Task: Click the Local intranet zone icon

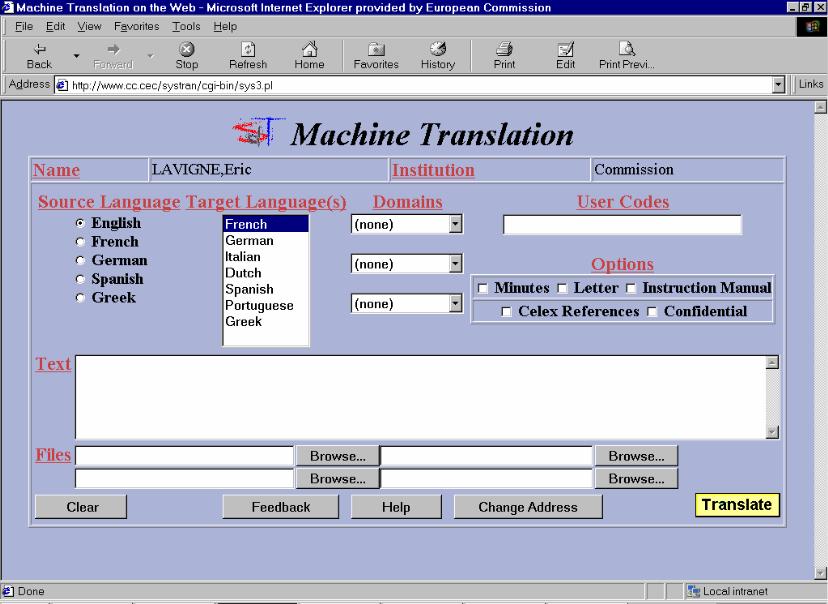Action: [x=693, y=591]
